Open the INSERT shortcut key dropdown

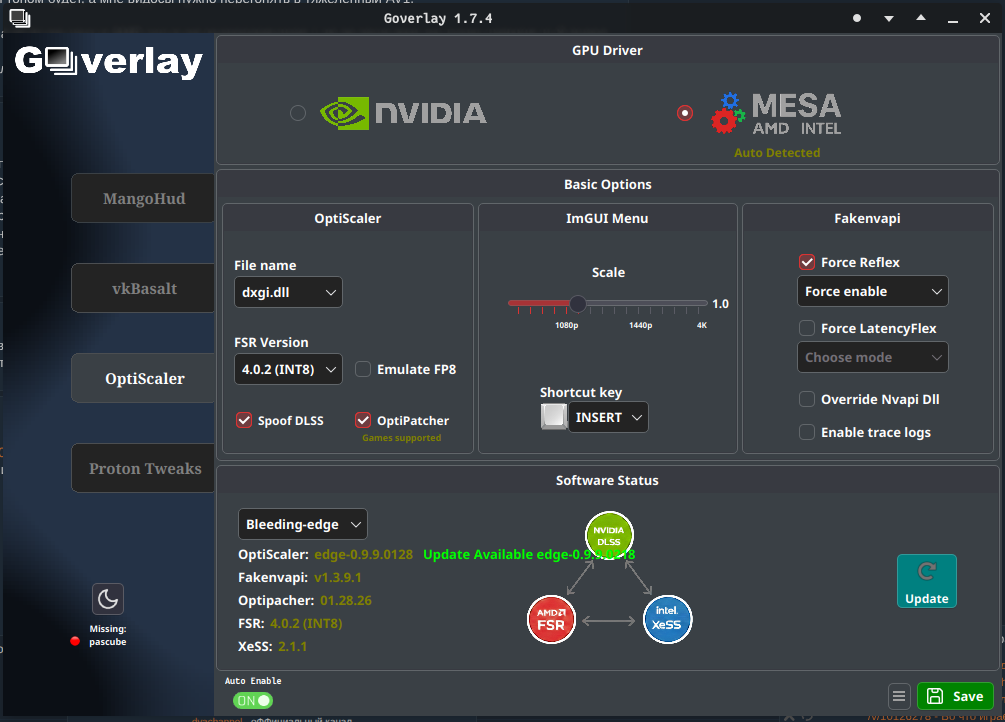point(608,417)
